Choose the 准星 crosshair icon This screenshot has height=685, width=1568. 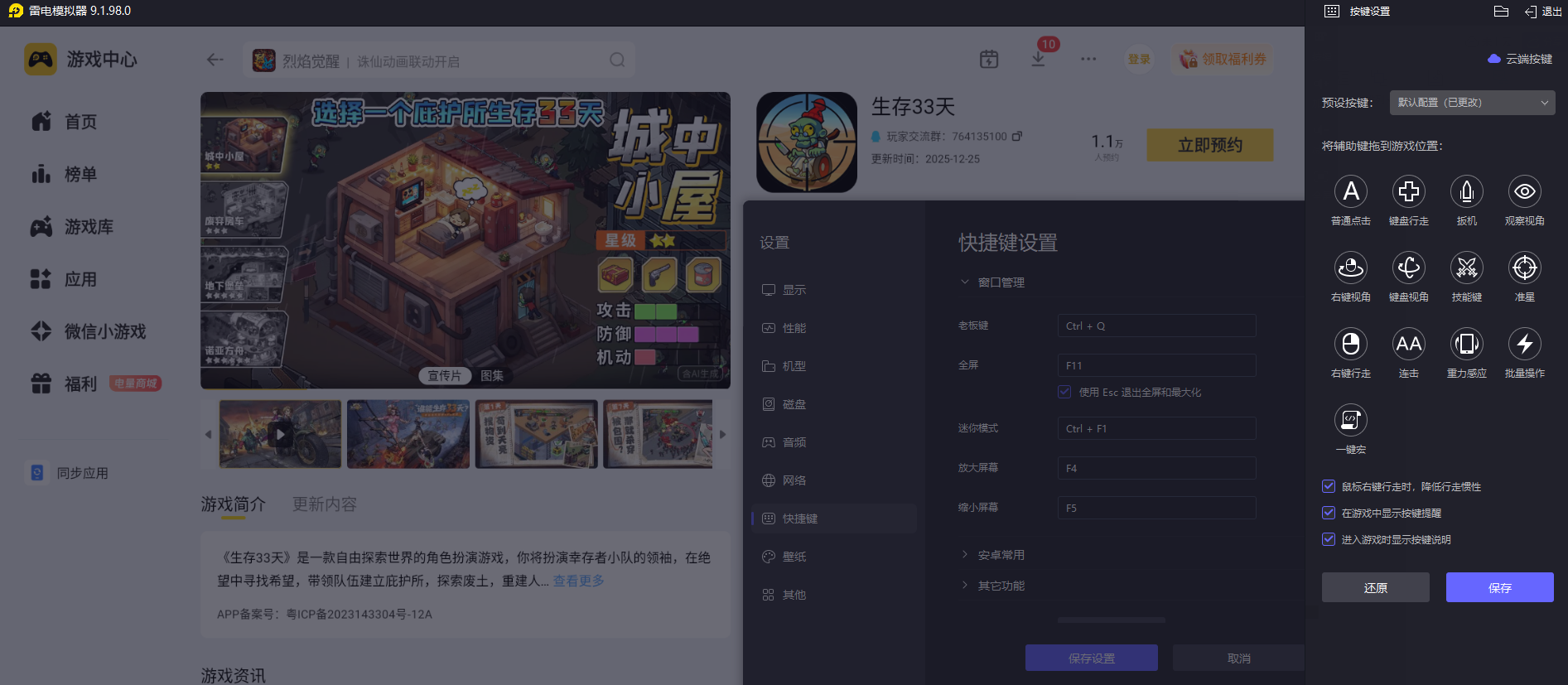(1524, 268)
